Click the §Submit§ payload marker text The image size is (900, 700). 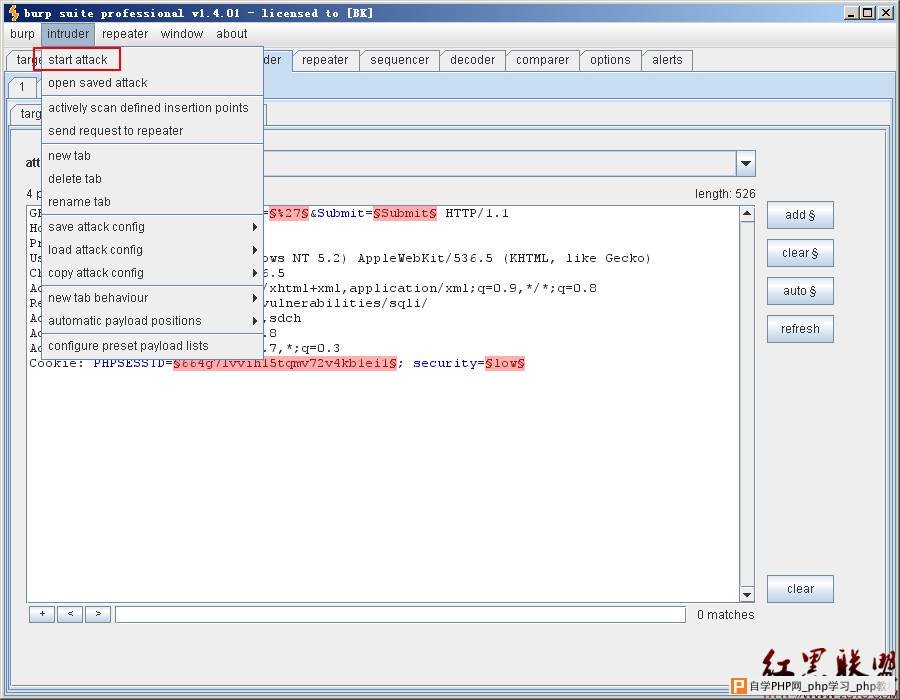pos(405,213)
